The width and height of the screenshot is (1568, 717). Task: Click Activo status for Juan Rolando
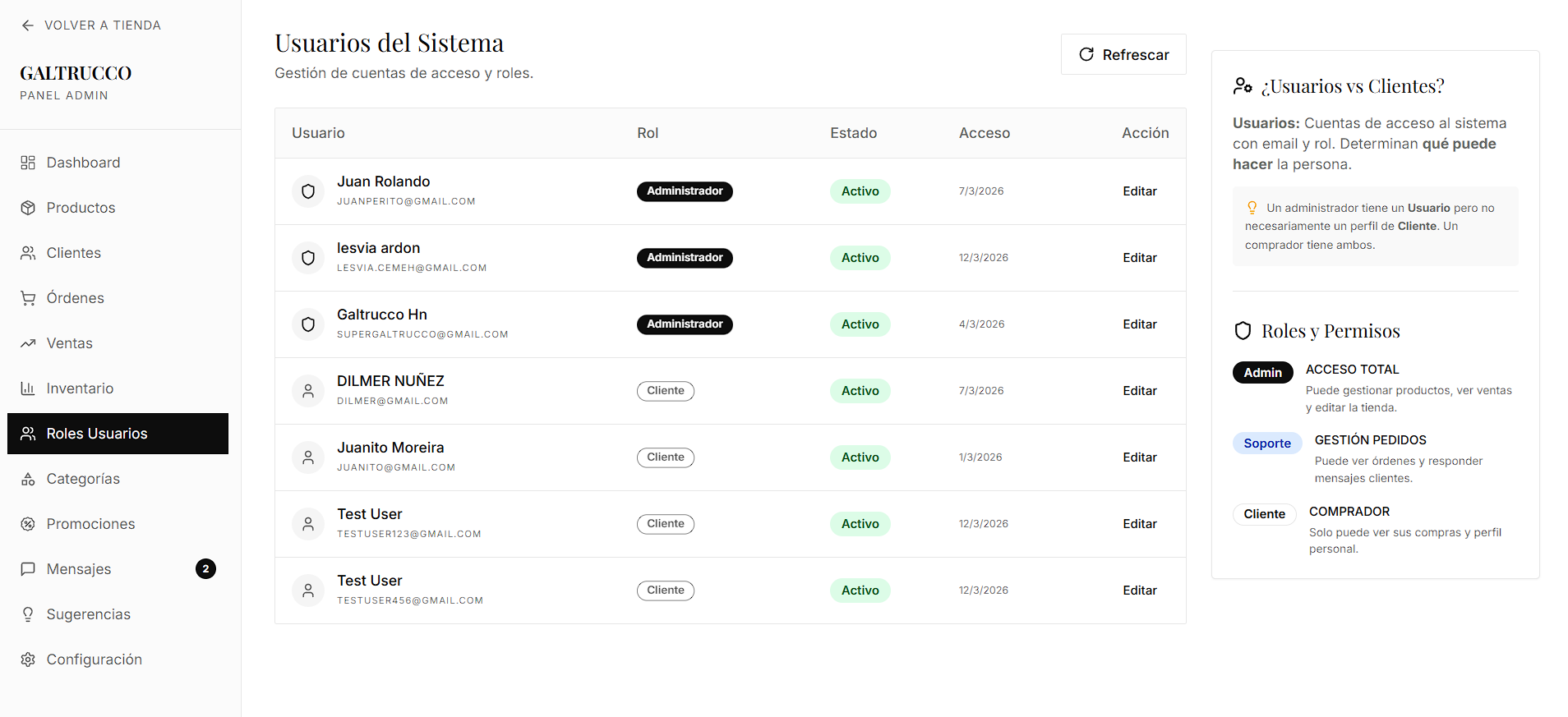[x=860, y=191]
